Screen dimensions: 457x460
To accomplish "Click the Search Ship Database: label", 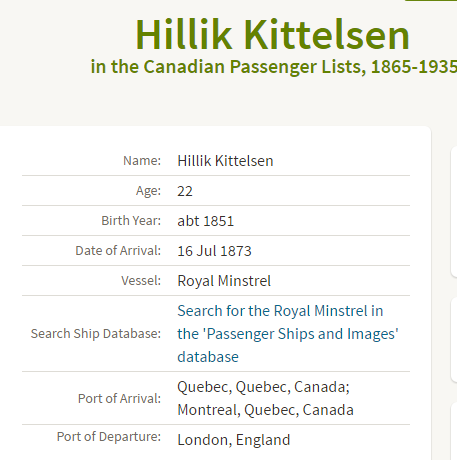I will (x=96, y=334).
